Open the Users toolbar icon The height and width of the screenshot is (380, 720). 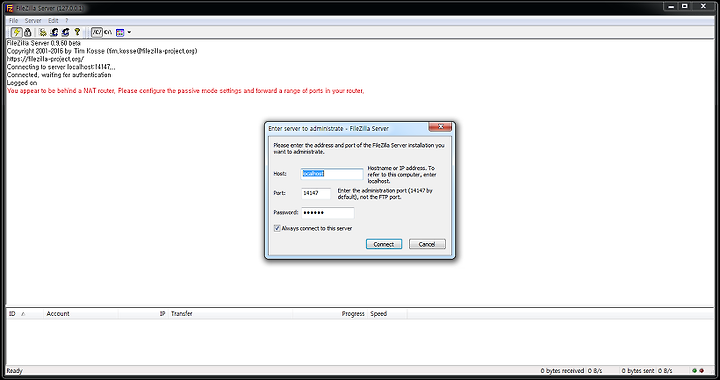[54, 32]
